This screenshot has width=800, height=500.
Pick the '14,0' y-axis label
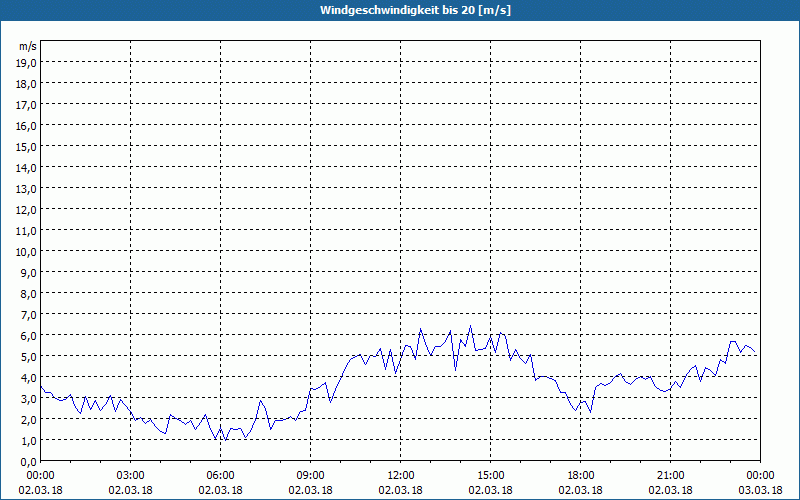(27, 168)
